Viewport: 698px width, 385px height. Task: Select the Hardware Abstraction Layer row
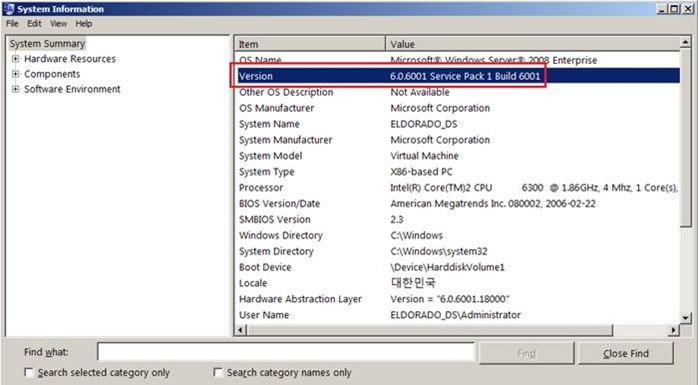(457, 299)
